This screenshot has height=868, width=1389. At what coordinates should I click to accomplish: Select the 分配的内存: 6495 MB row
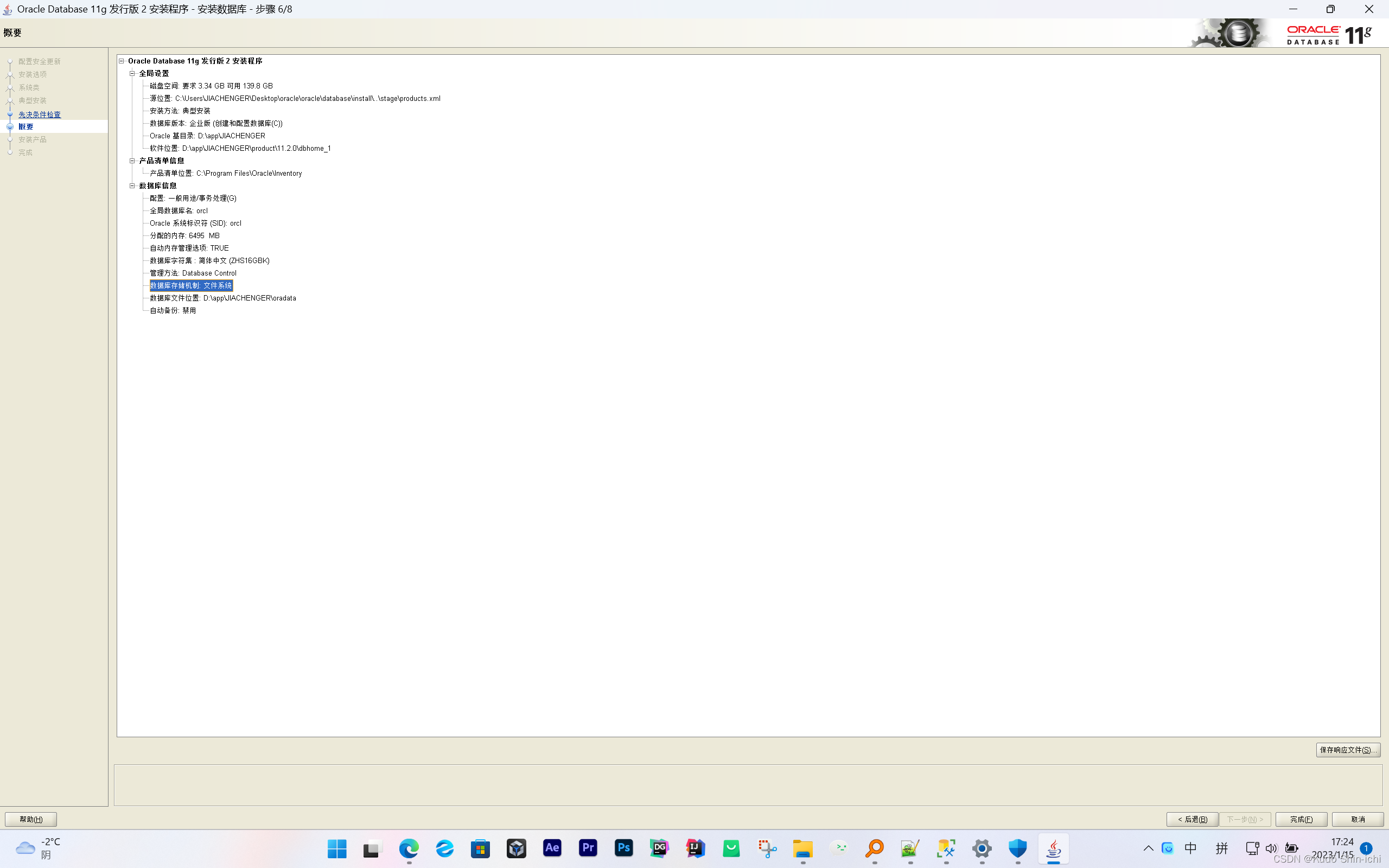185,236
